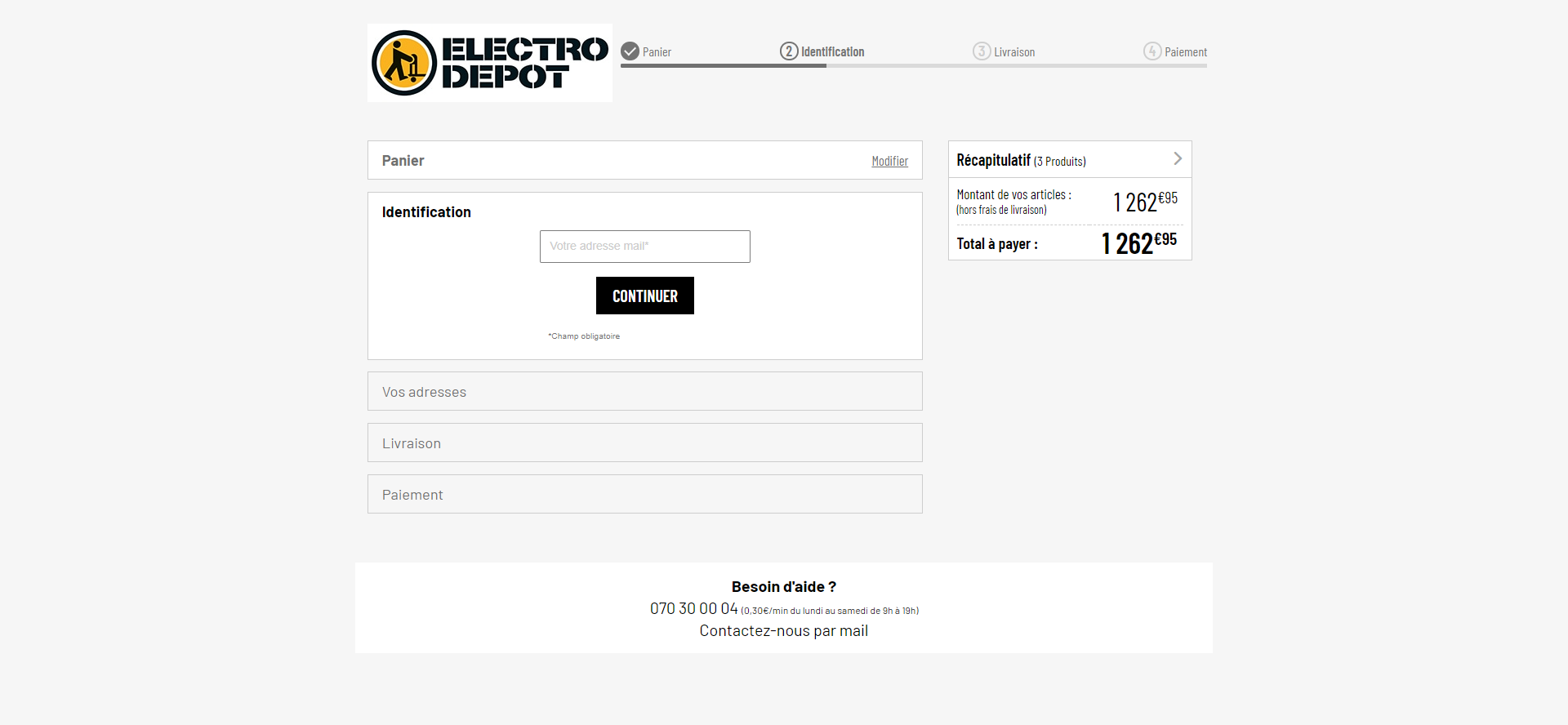Viewport: 1568px width, 725px height.
Task: Open the Panier section header
Action: pyautogui.click(x=403, y=161)
